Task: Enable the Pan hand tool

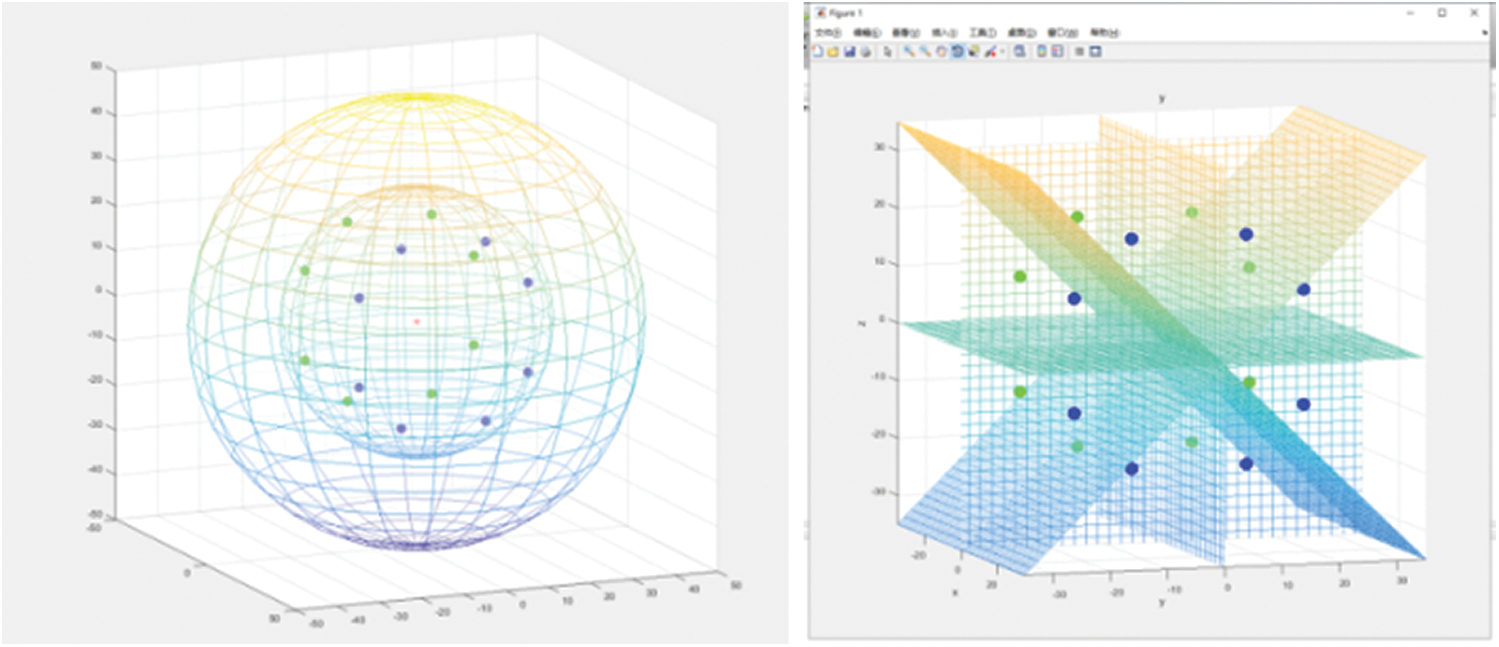Action: coord(941,51)
